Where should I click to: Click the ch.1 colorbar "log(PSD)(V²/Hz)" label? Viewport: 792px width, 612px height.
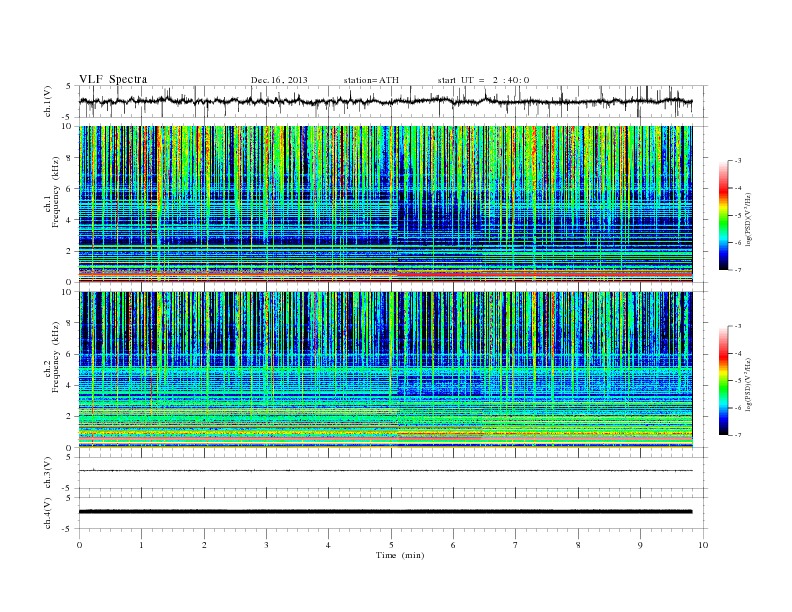coord(748,219)
